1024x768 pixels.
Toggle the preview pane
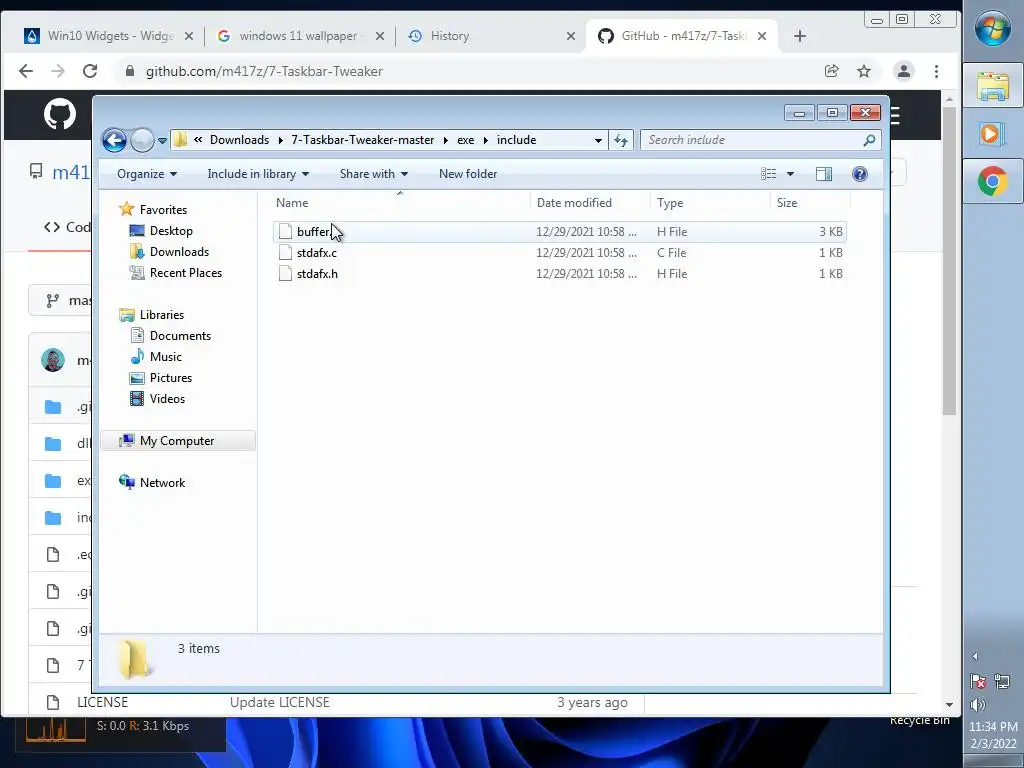[x=824, y=174]
